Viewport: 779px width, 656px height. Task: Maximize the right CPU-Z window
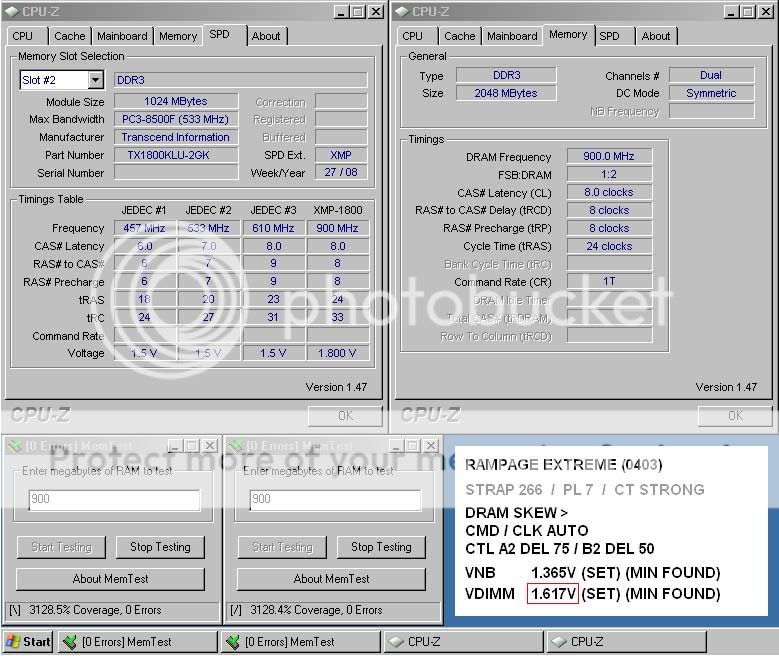(x=747, y=12)
